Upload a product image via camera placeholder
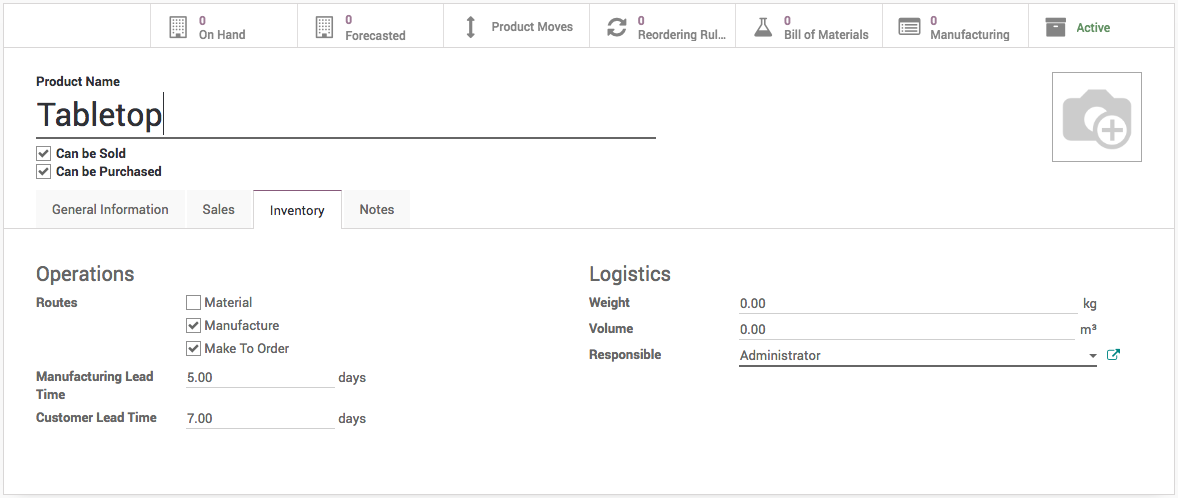The height and width of the screenshot is (498, 1178). (x=1096, y=117)
